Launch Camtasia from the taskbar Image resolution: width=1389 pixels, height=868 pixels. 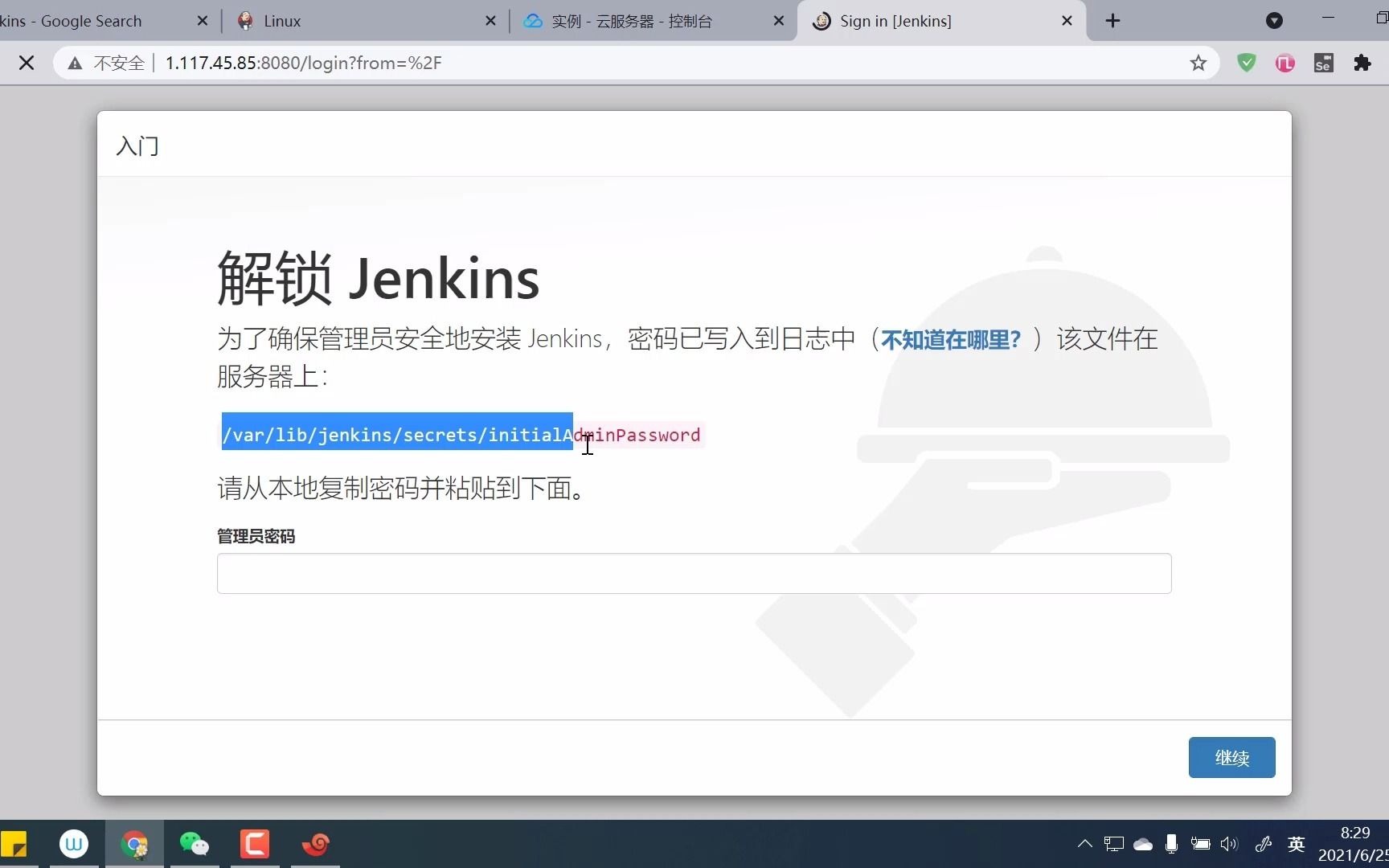pyautogui.click(x=255, y=845)
